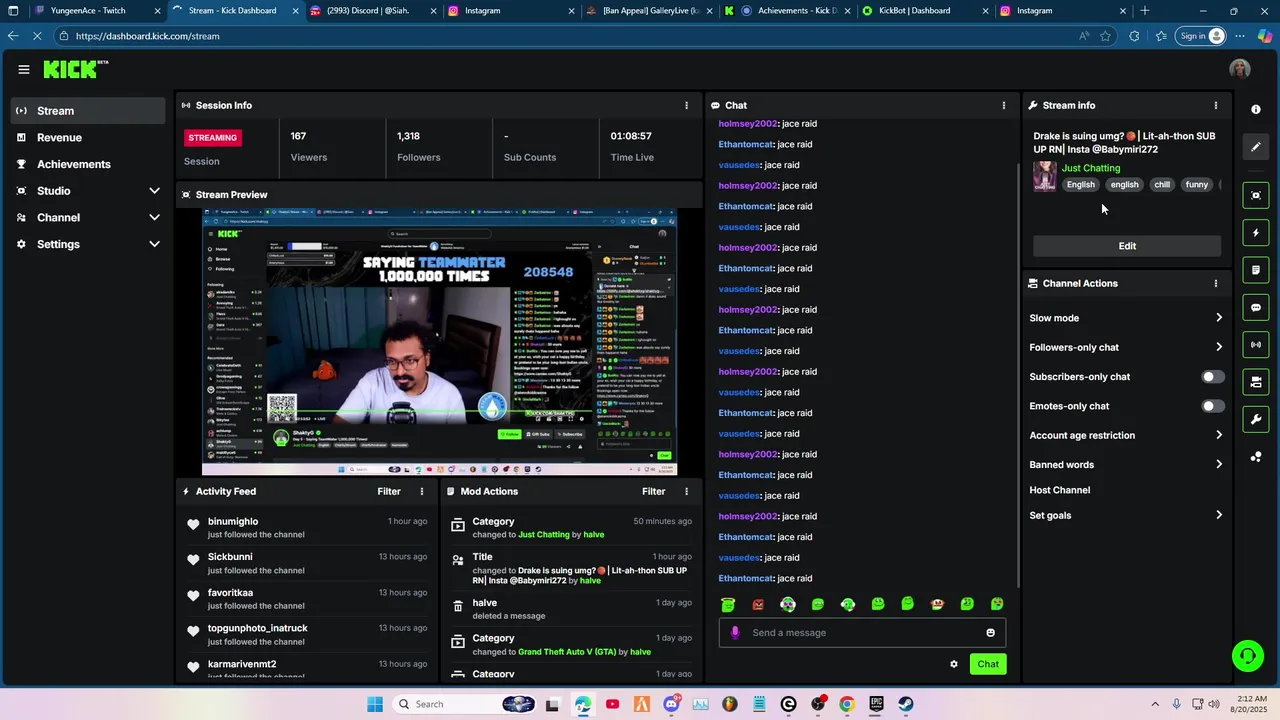Viewport: 1280px width, 720px height.
Task: Click the "funny" stream tag
Action: point(1197,184)
